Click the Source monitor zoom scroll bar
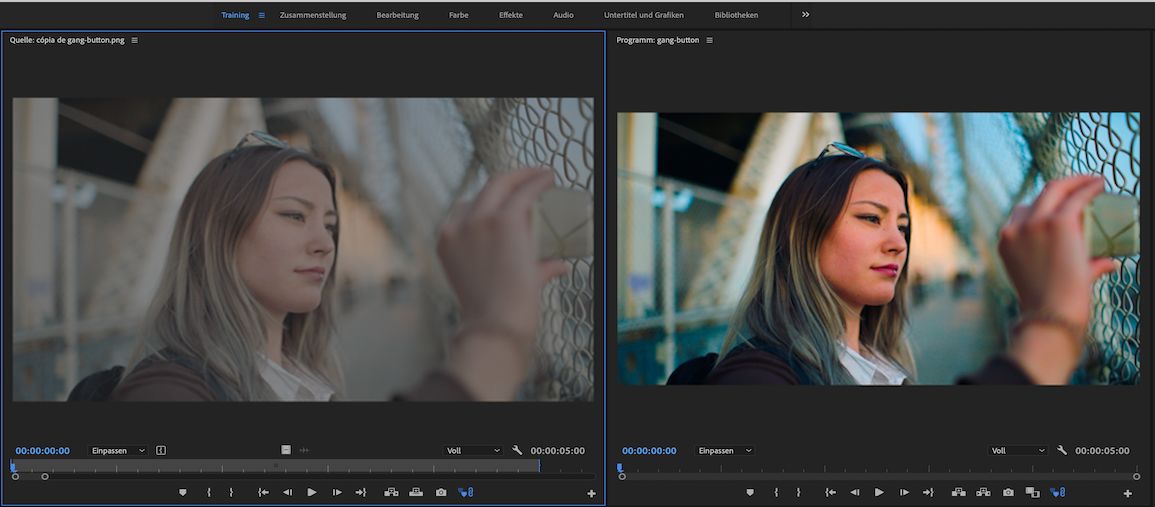1155x507 pixels. tap(30, 477)
